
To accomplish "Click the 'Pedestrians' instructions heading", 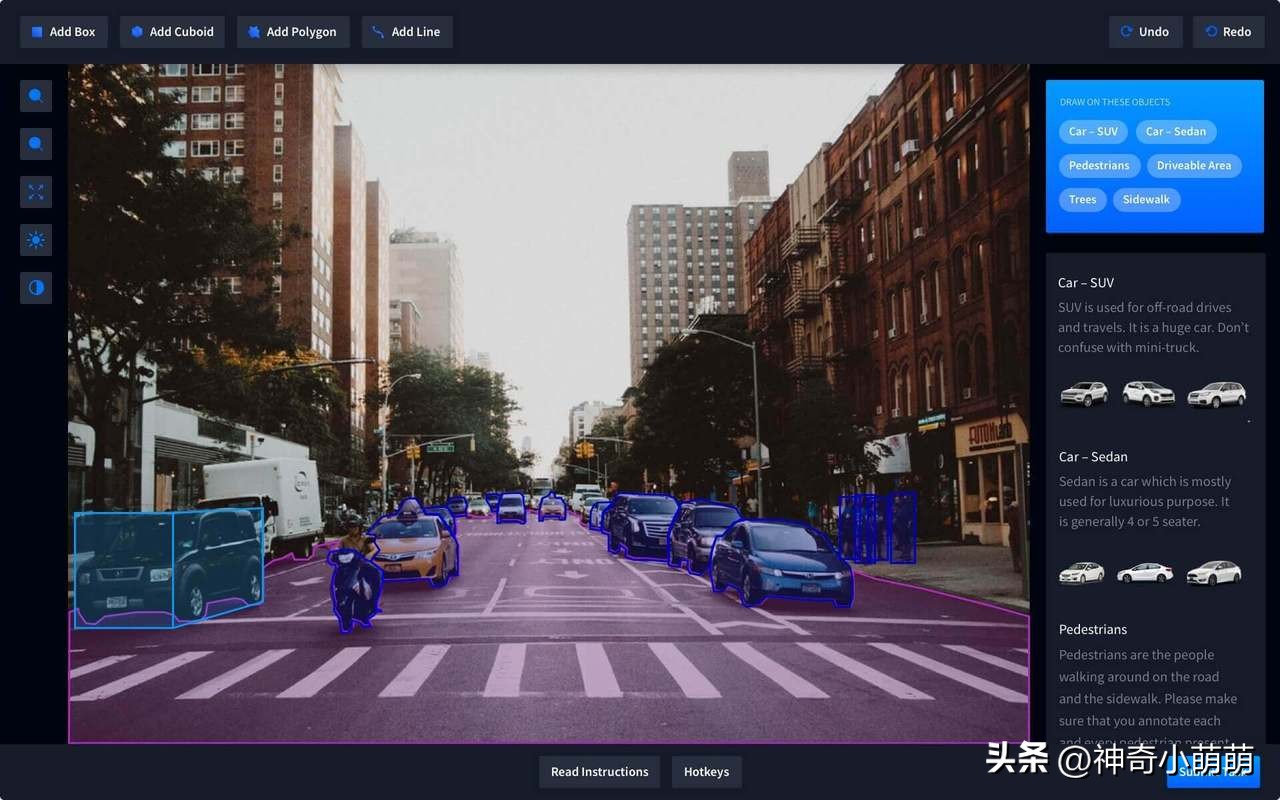I will 1093,630.
